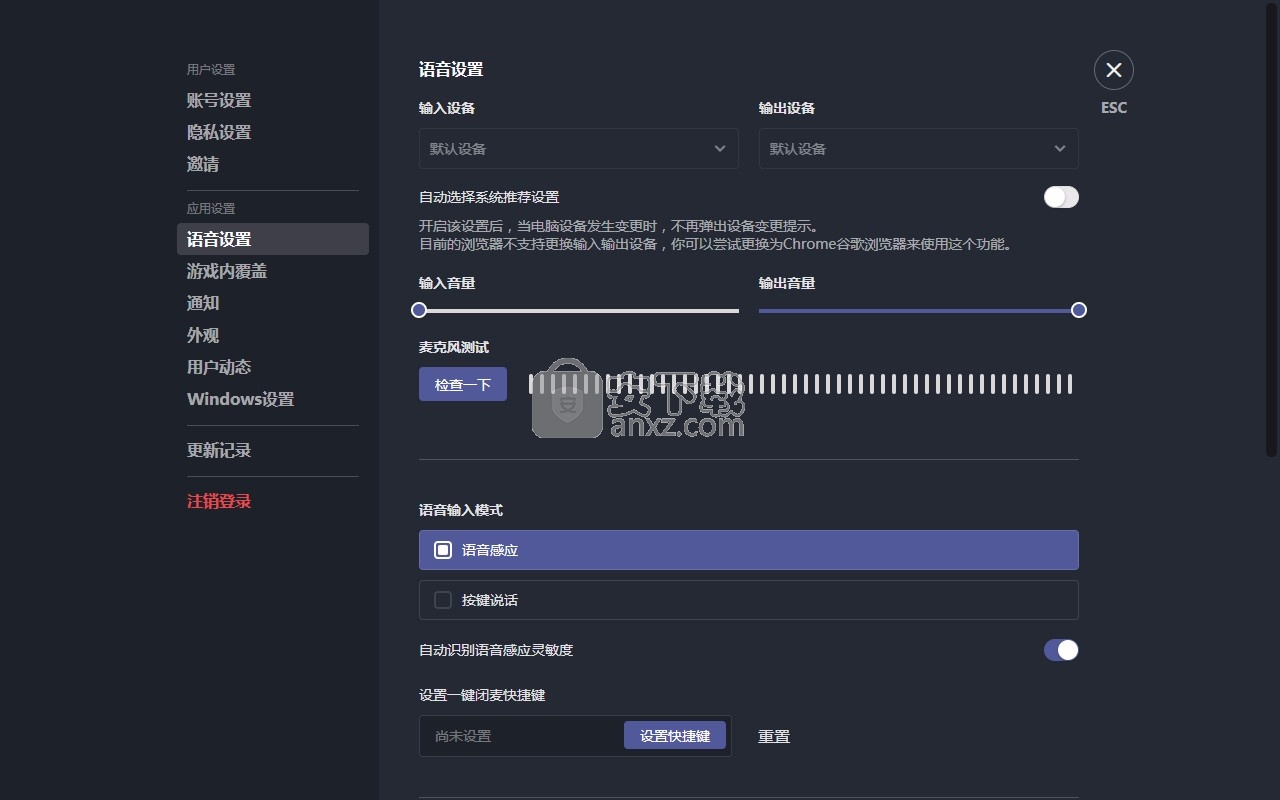Expand the 输出设备 dropdown
The image size is (1280, 800).
point(919,148)
